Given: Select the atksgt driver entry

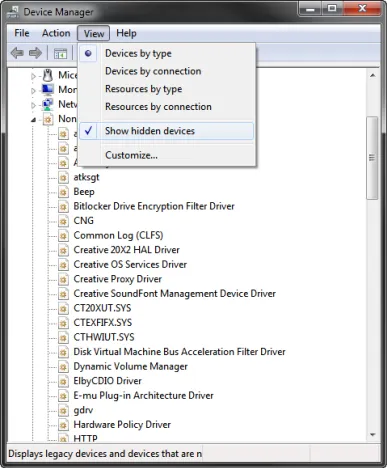Looking at the screenshot, I should (x=86, y=177).
